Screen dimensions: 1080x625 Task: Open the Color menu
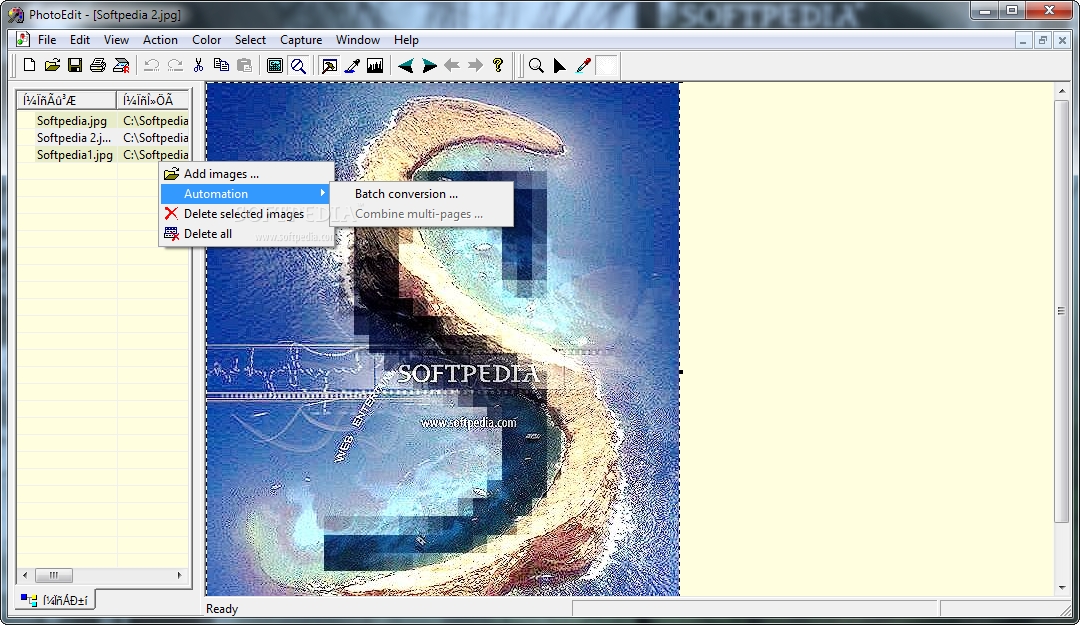coord(207,40)
